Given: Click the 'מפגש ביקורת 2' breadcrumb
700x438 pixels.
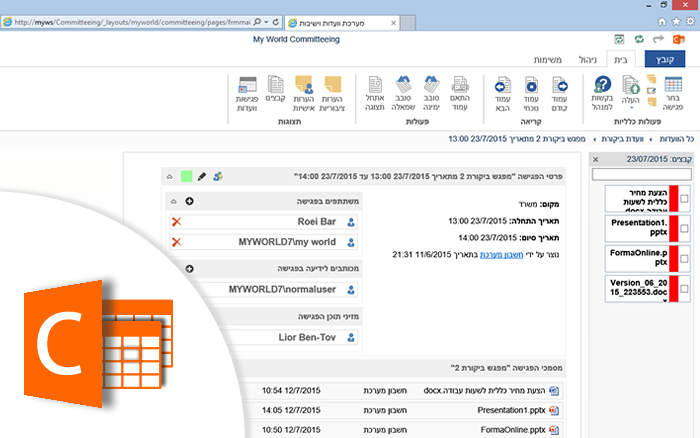Looking at the screenshot, I should pos(517,139).
